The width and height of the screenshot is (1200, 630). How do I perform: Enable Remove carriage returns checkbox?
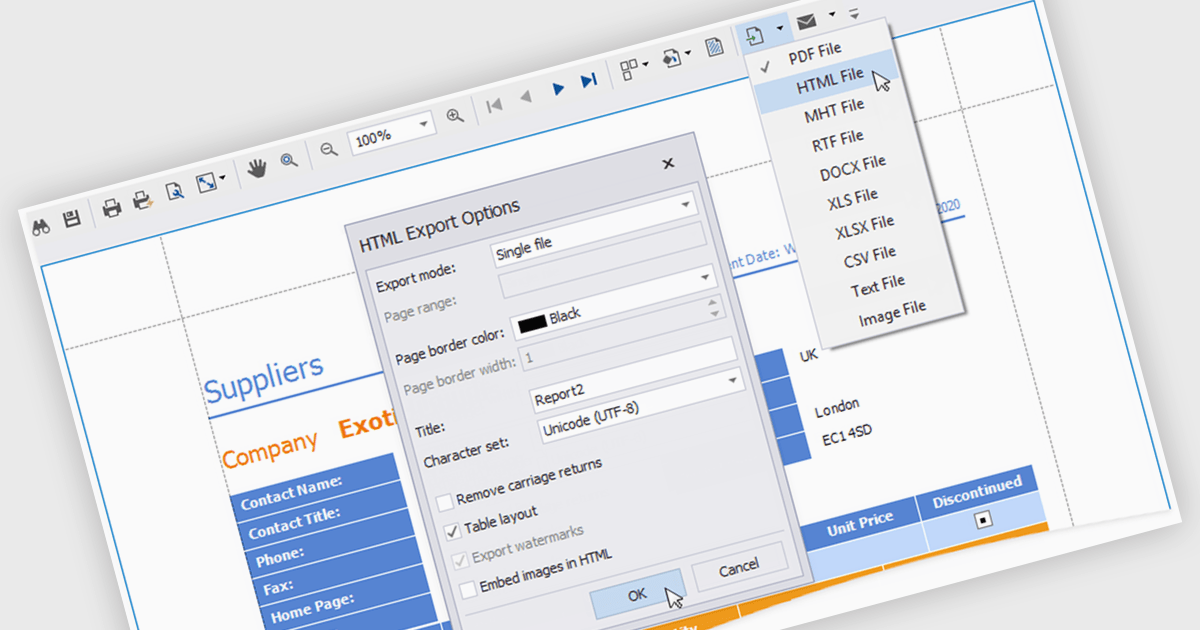pos(445,502)
